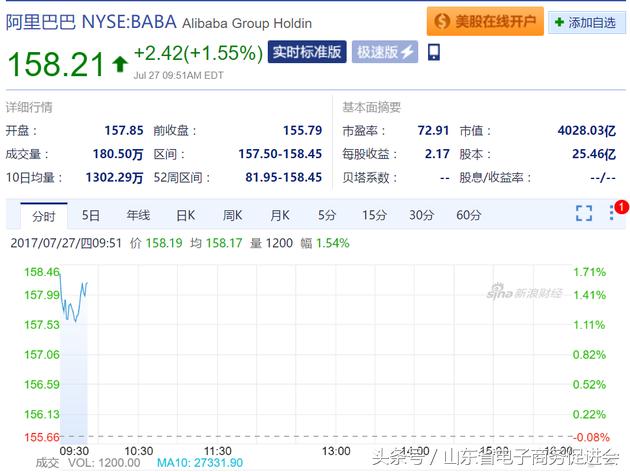
Task: Click the green up arrow beside price
Action: tap(120, 65)
